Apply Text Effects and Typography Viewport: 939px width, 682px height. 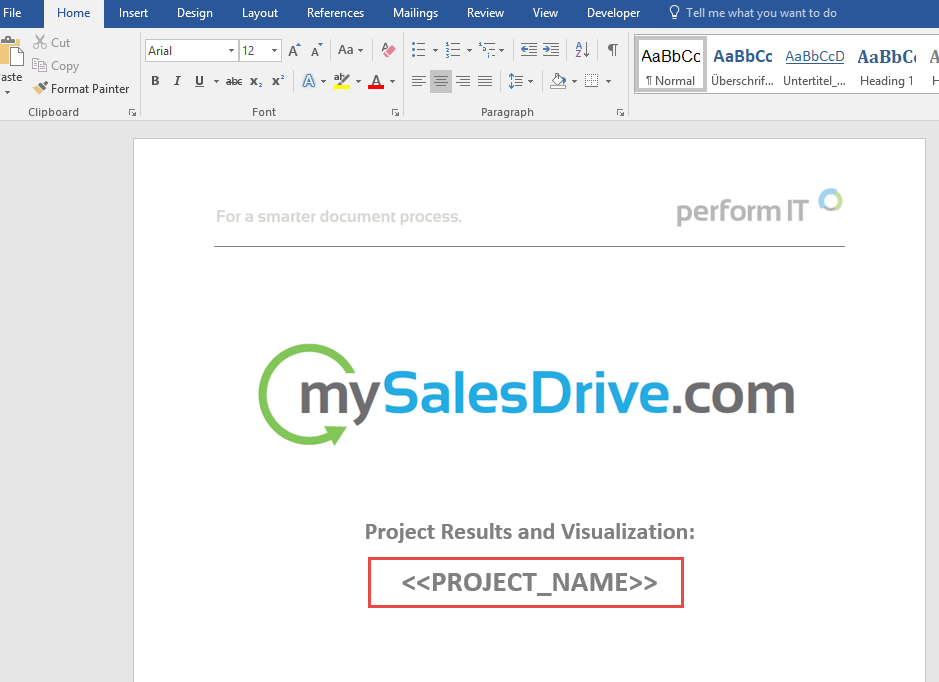[308, 81]
